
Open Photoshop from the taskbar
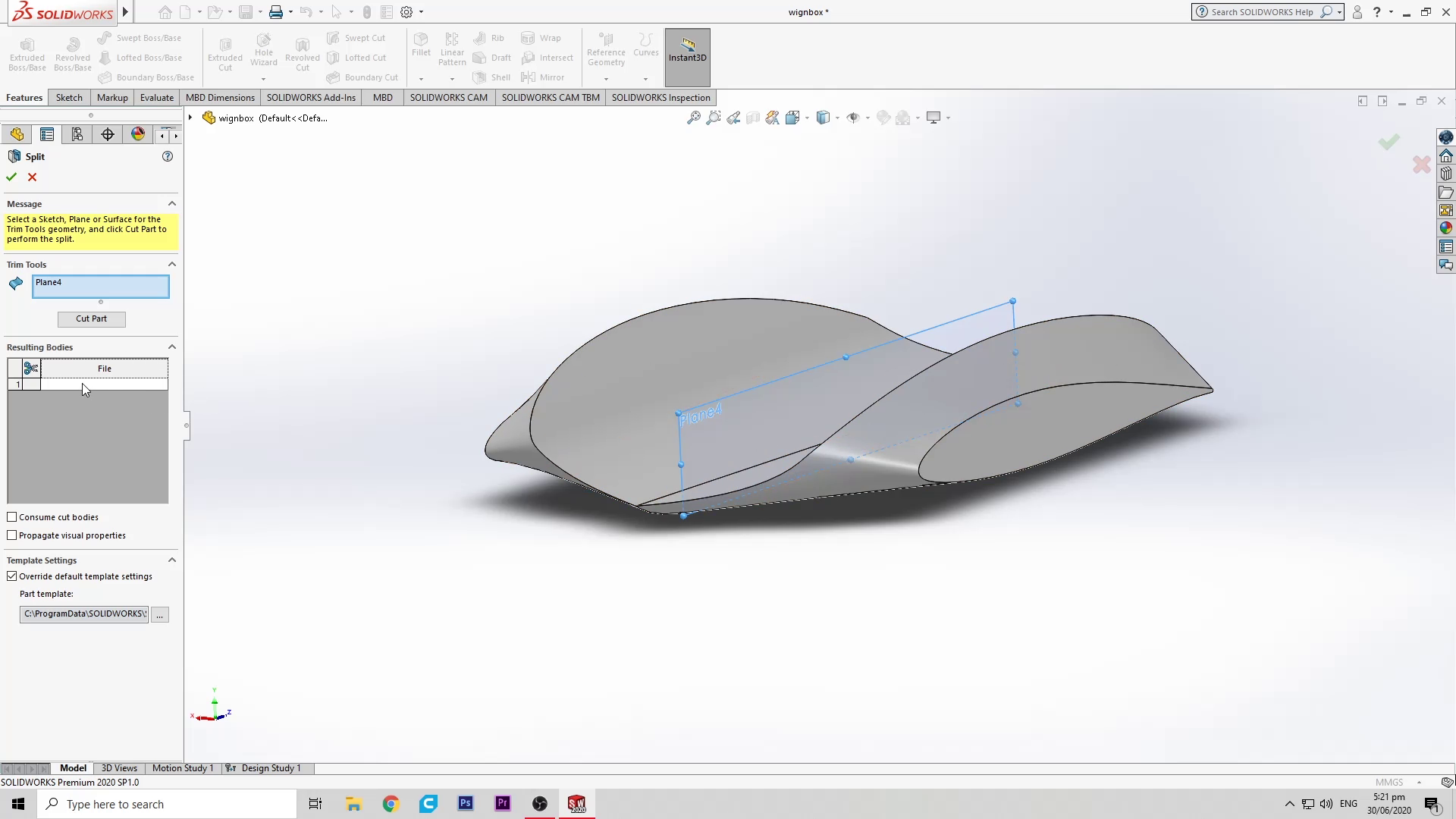[466, 804]
